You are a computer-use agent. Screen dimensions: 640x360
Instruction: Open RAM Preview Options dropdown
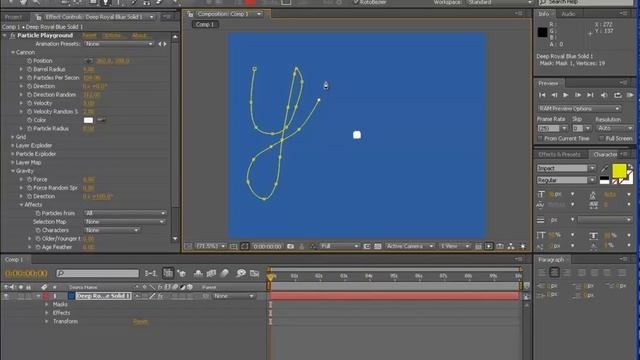[579, 109]
